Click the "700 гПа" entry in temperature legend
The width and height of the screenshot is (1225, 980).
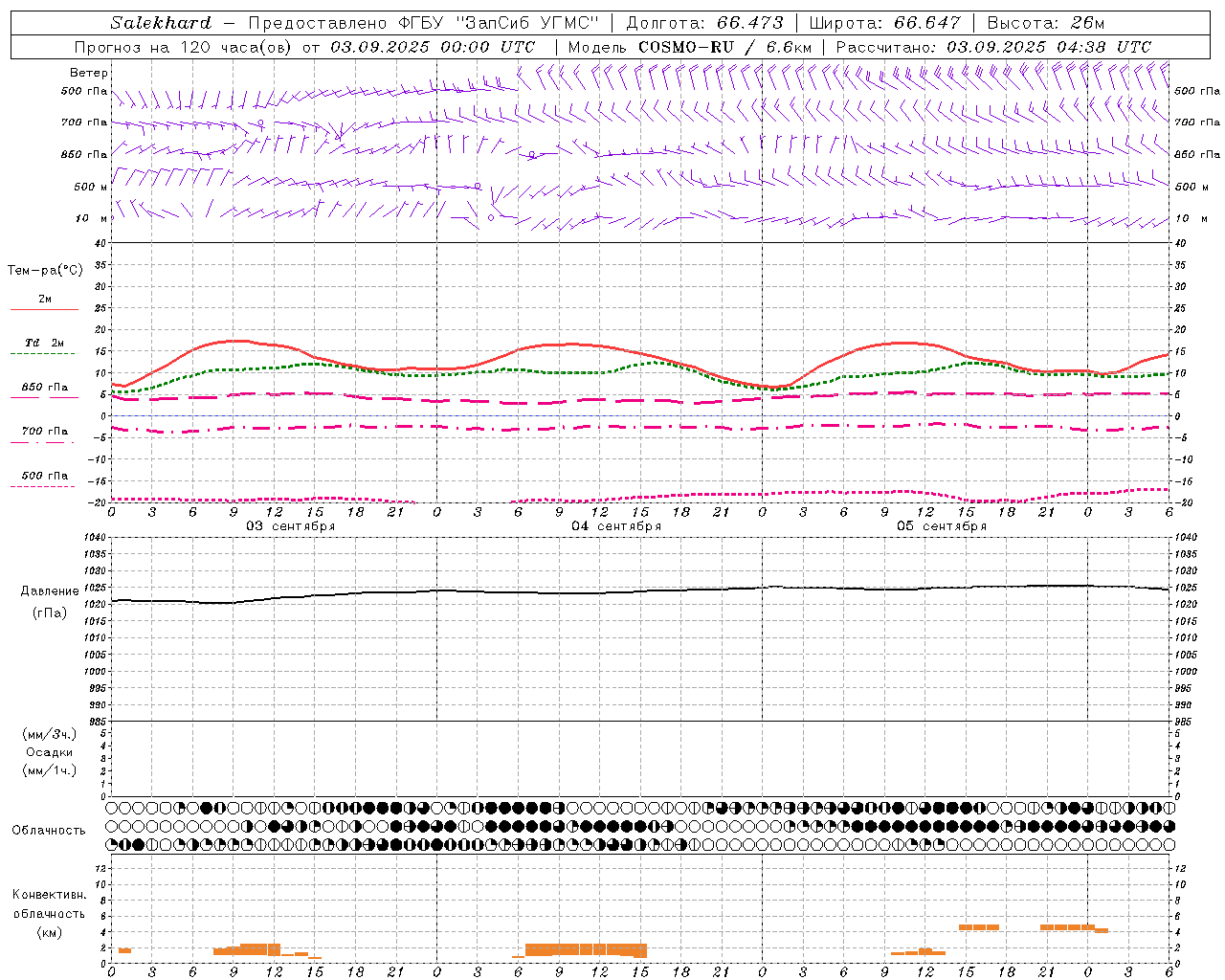tap(45, 432)
